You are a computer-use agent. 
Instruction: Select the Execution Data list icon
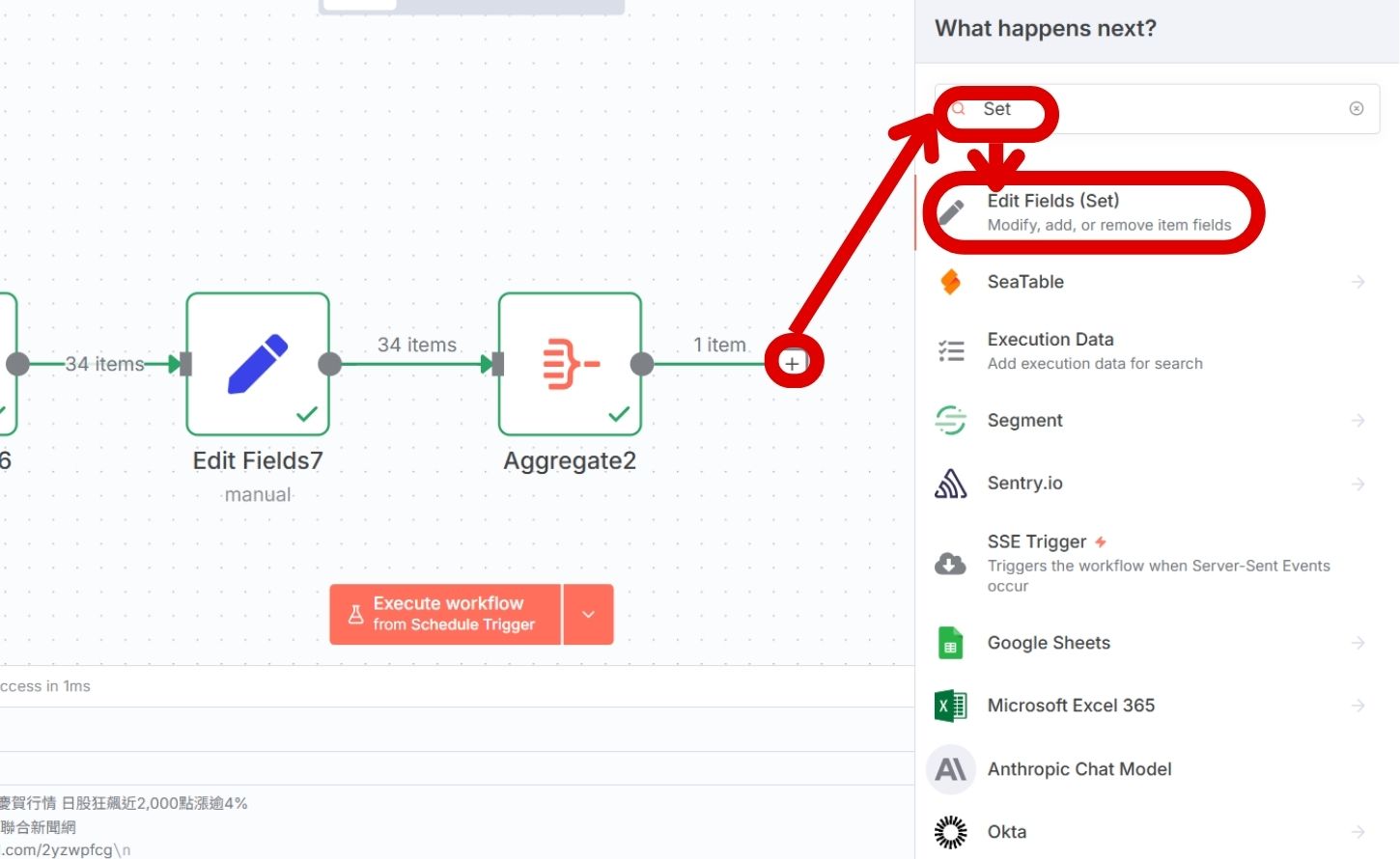tap(950, 350)
